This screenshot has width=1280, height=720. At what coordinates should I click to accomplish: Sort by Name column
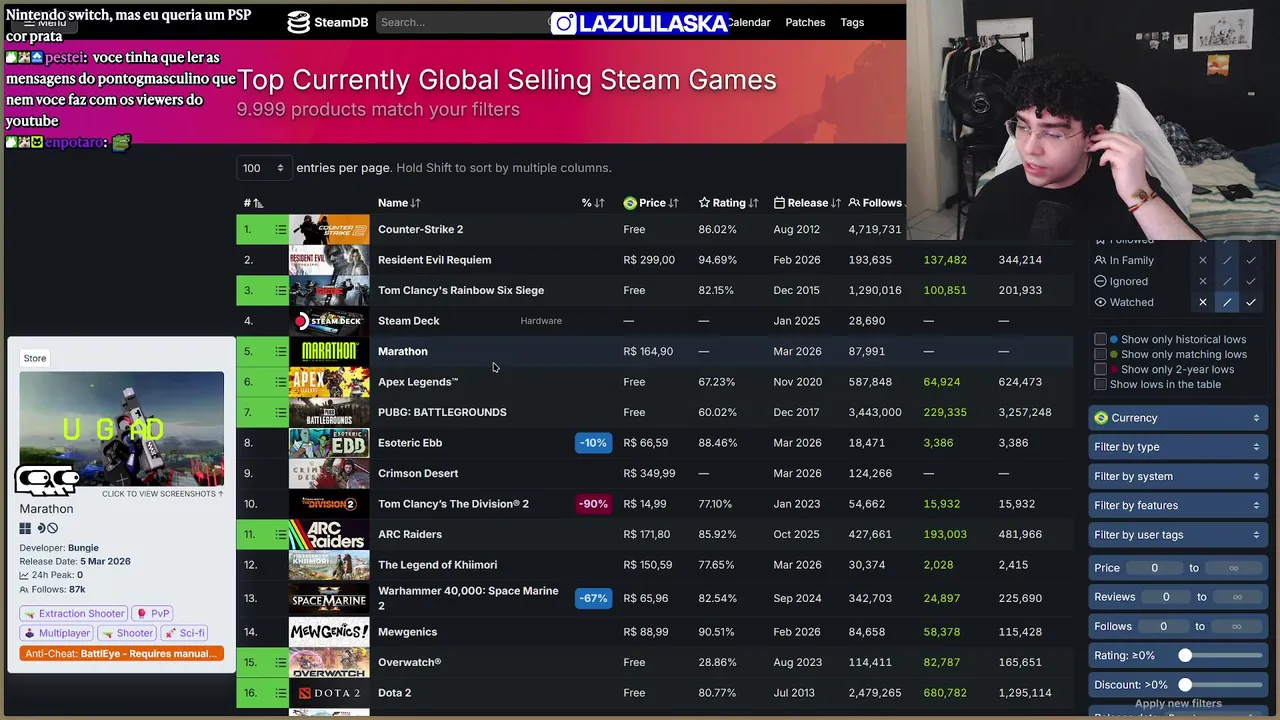tap(399, 203)
